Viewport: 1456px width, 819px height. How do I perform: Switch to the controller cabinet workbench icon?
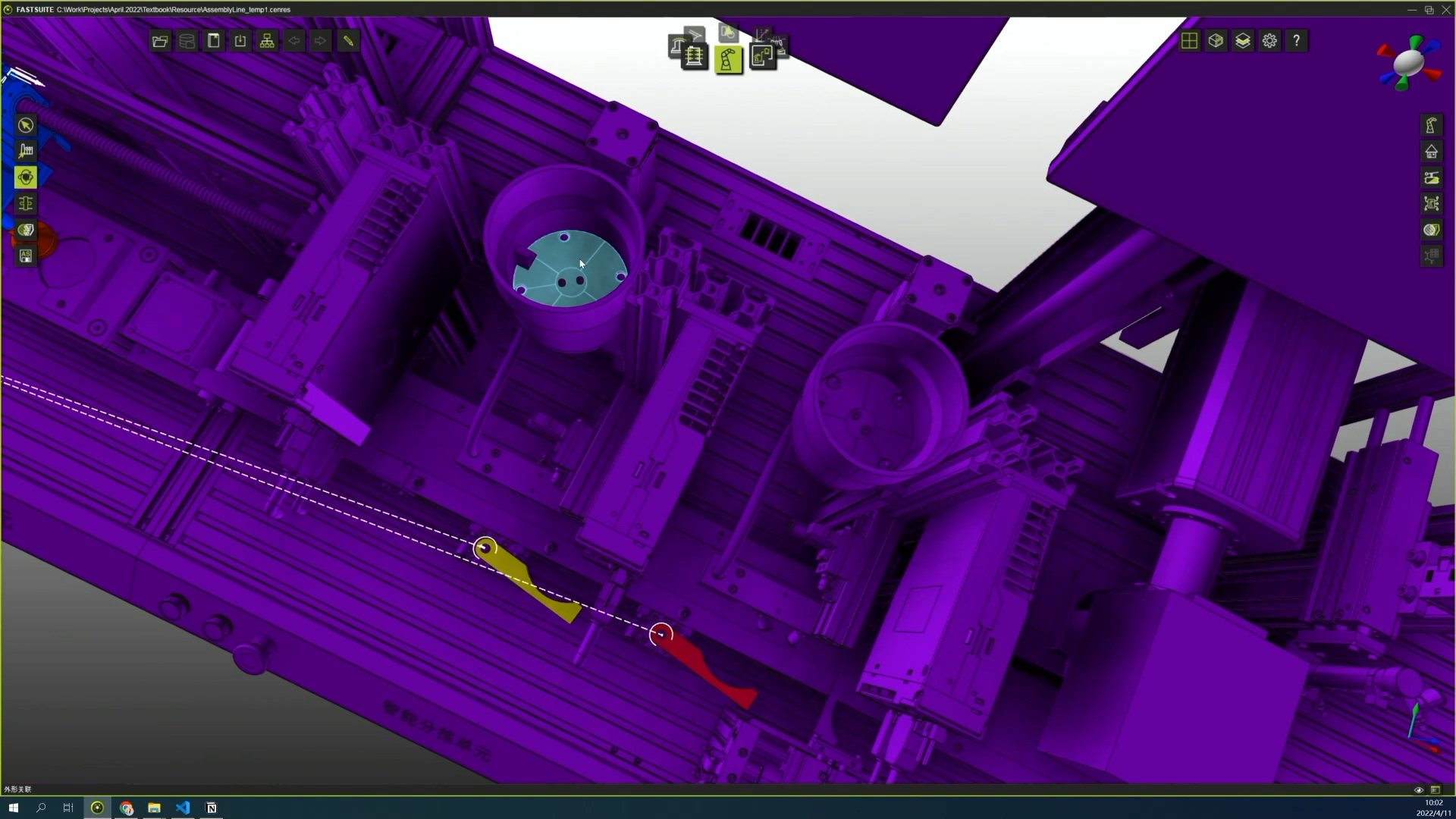[693, 56]
